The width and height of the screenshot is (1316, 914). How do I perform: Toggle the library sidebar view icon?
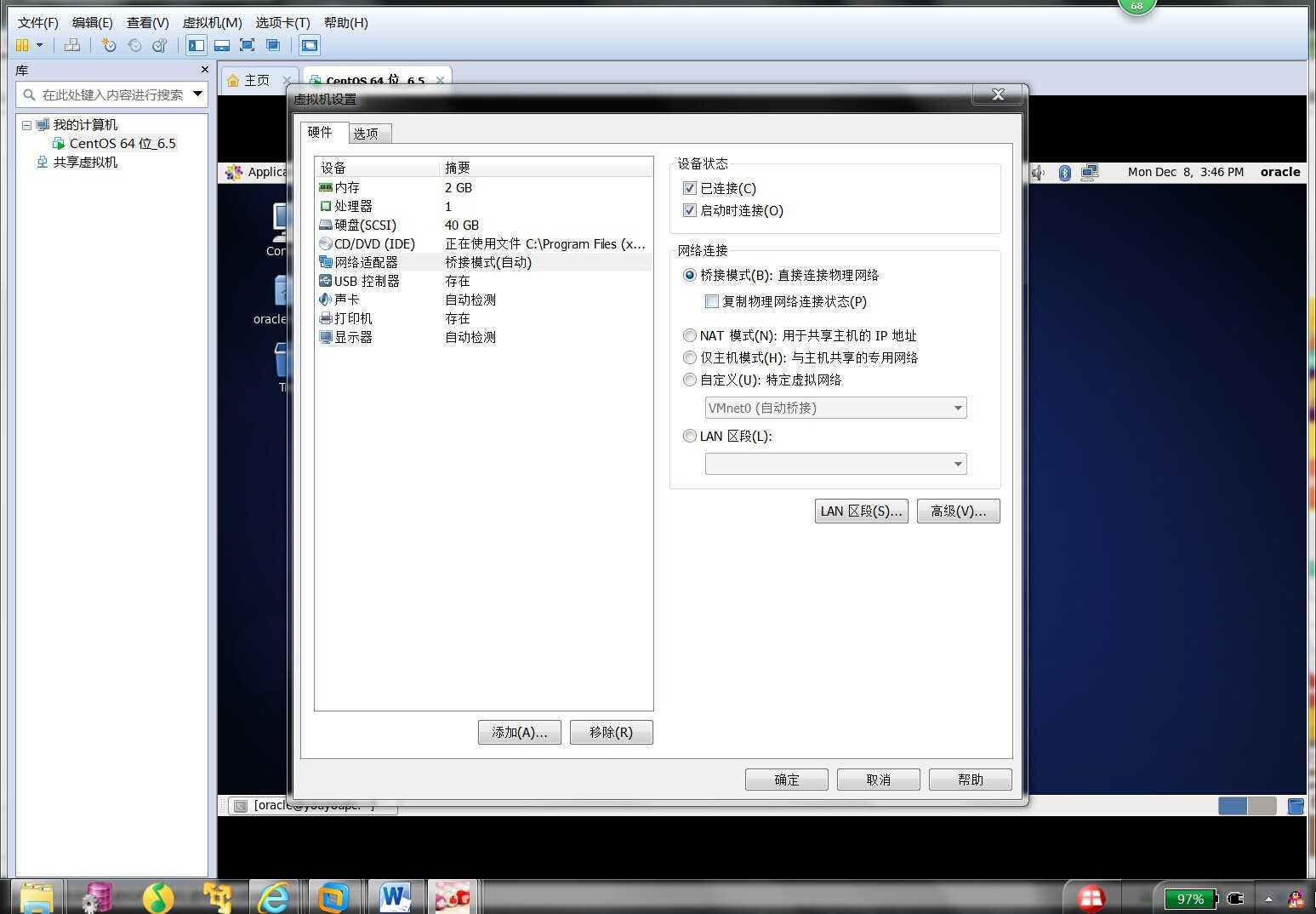[197, 45]
